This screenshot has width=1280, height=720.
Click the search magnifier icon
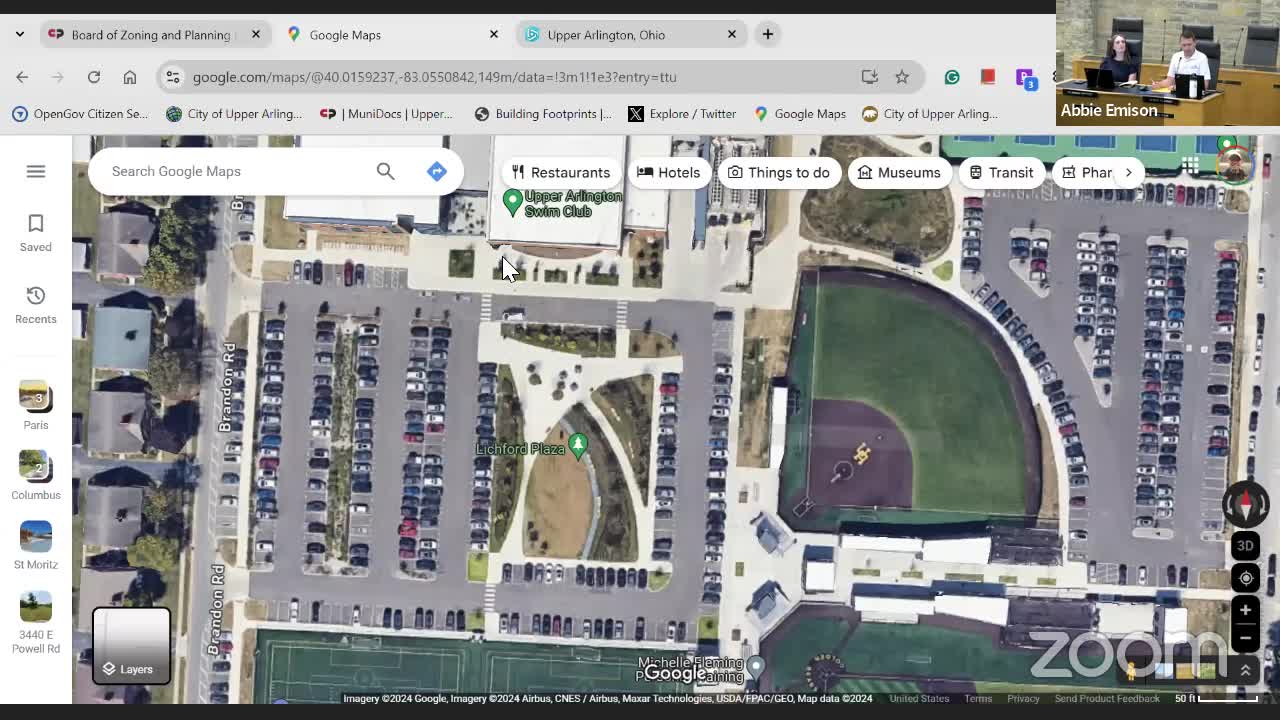click(385, 171)
